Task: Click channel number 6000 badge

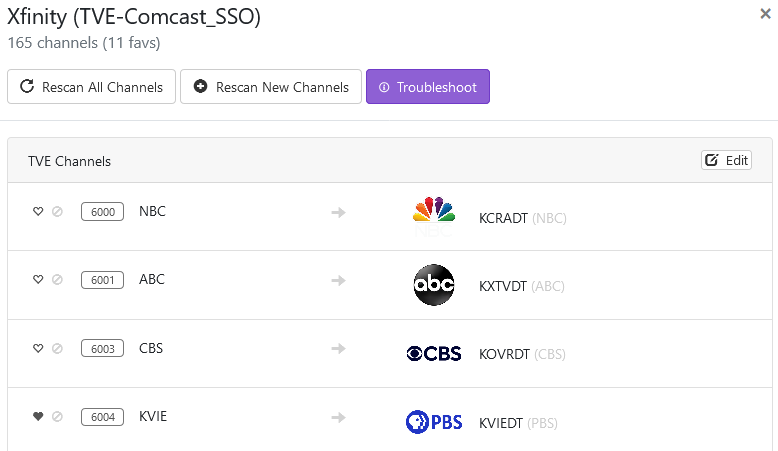Action: point(103,212)
